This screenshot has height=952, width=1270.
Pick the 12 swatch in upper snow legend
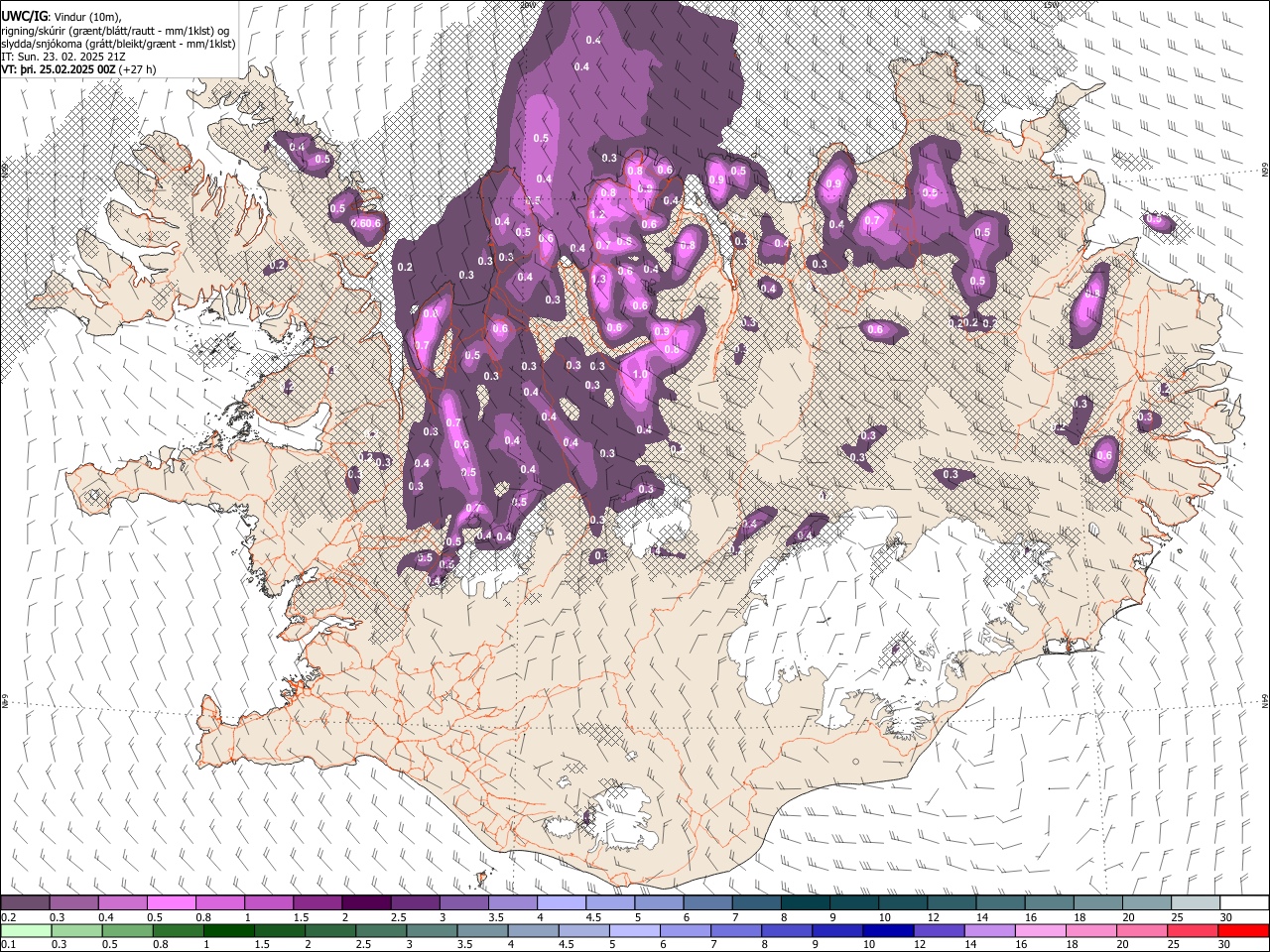pos(952,902)
